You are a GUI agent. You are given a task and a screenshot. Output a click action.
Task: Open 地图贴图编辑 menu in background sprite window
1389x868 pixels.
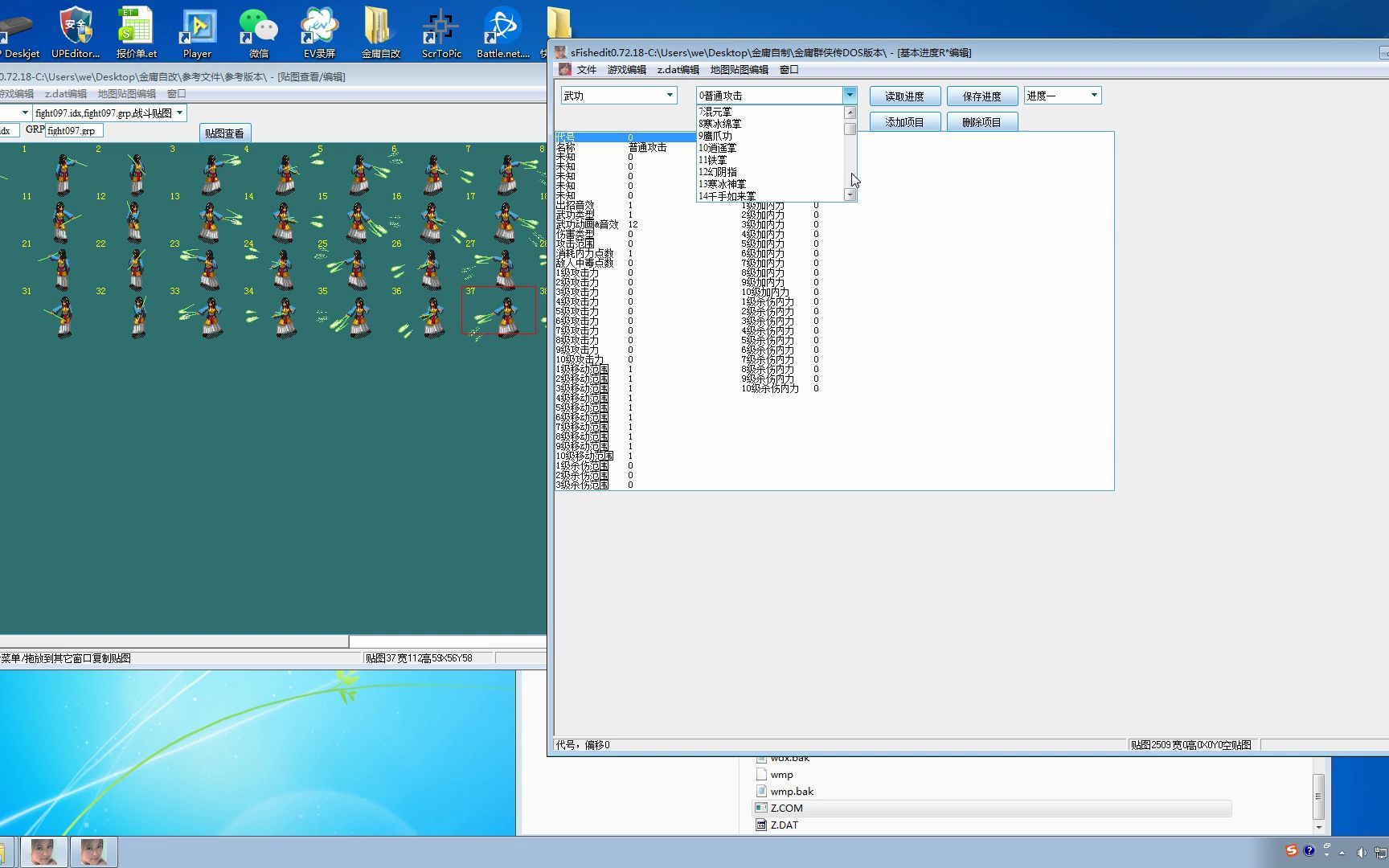[x=127, y=94]
